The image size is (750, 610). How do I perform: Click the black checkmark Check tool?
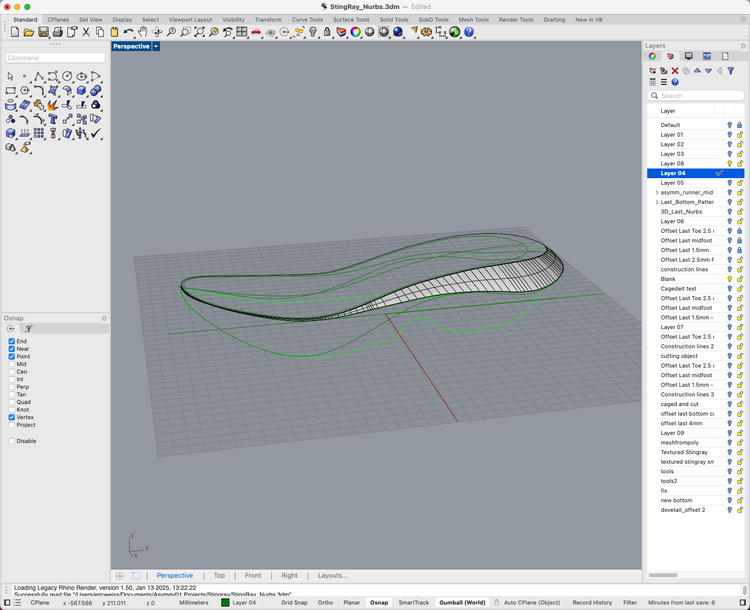(x=96, y=133)
